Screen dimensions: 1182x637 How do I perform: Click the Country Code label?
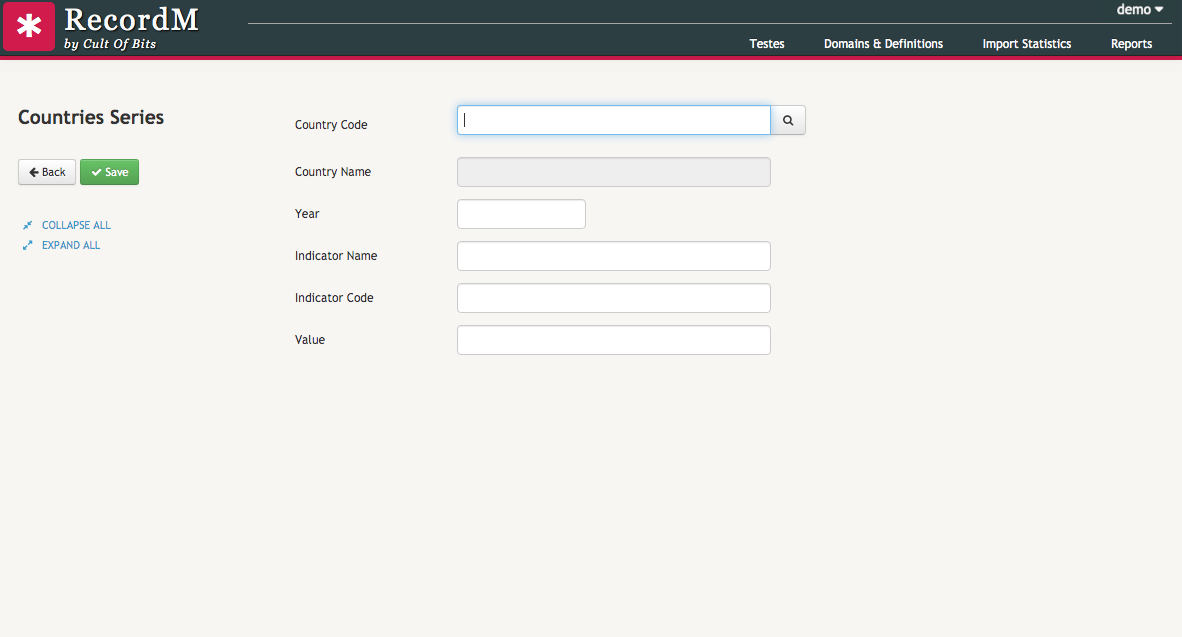click(x=331, y=125)
